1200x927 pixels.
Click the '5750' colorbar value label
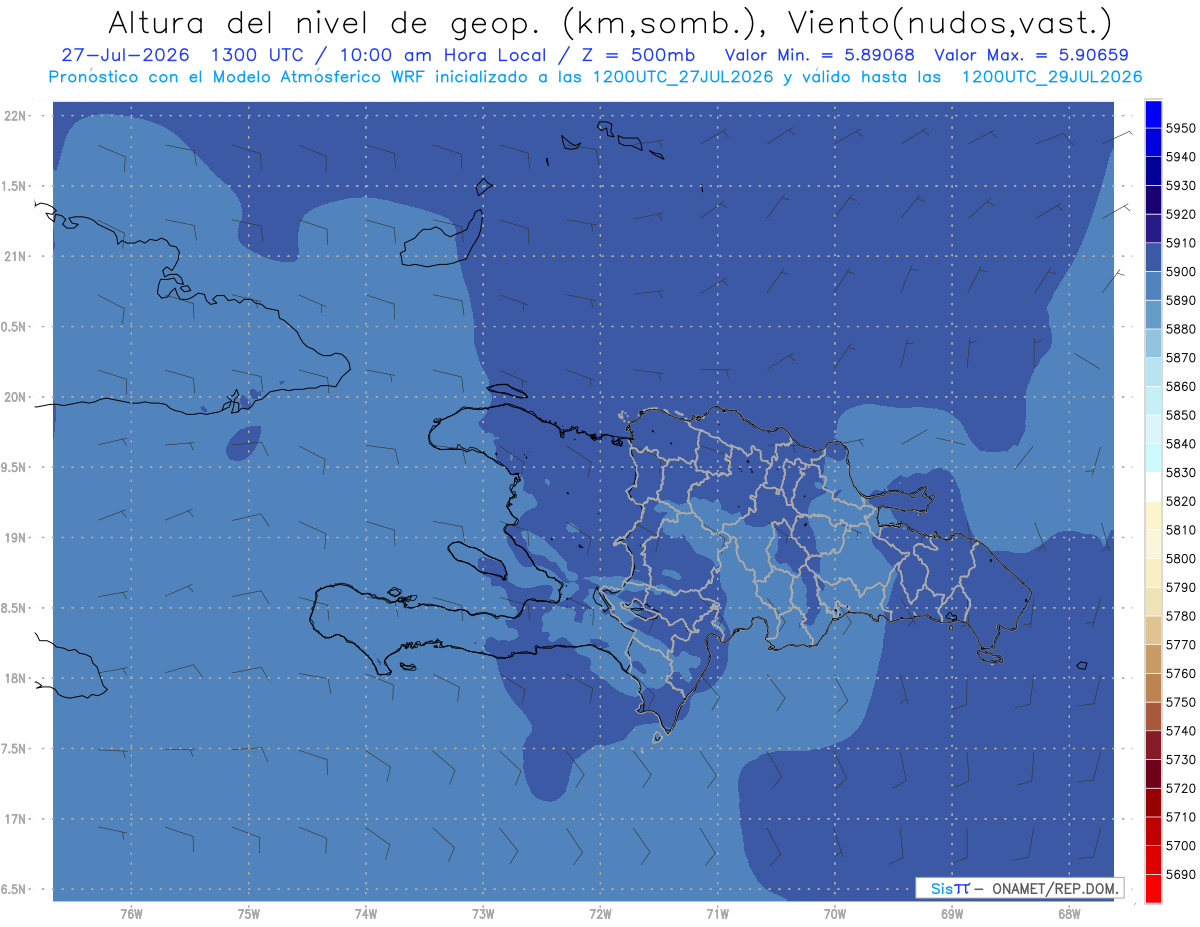(1181, 702)
